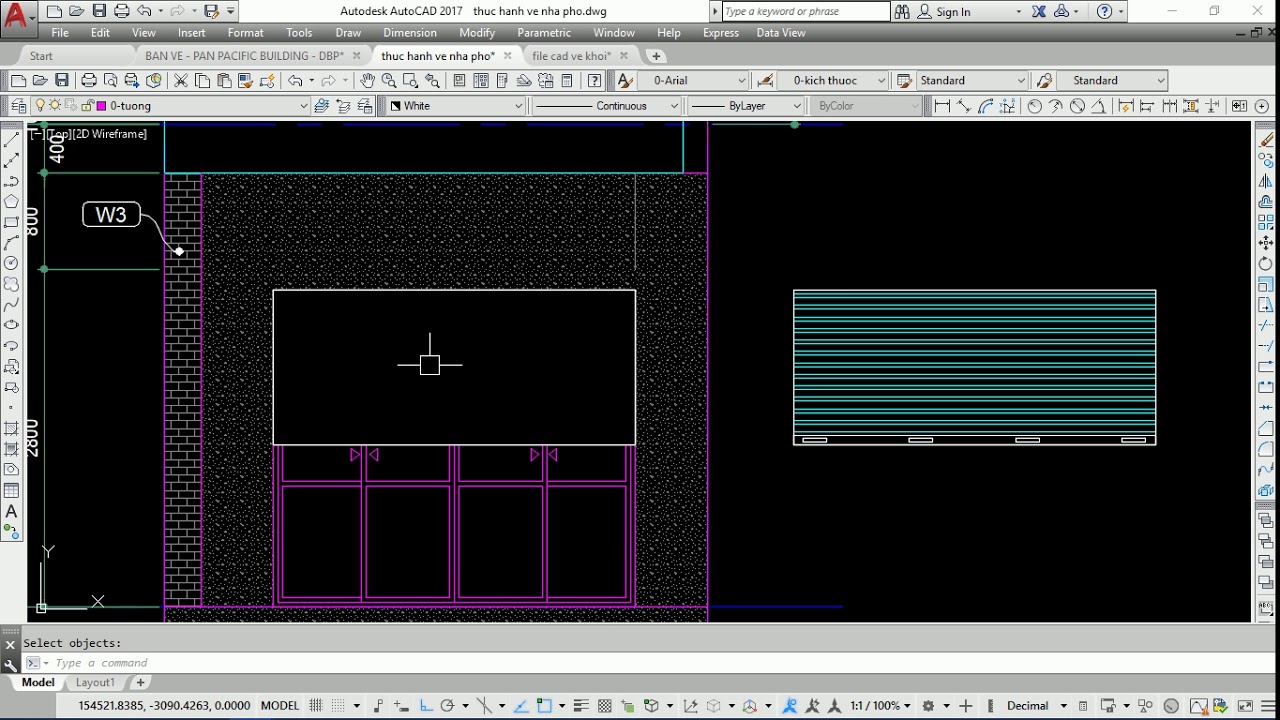
Task: Click the Plot printer icon
Action: (x=89, y=80)
